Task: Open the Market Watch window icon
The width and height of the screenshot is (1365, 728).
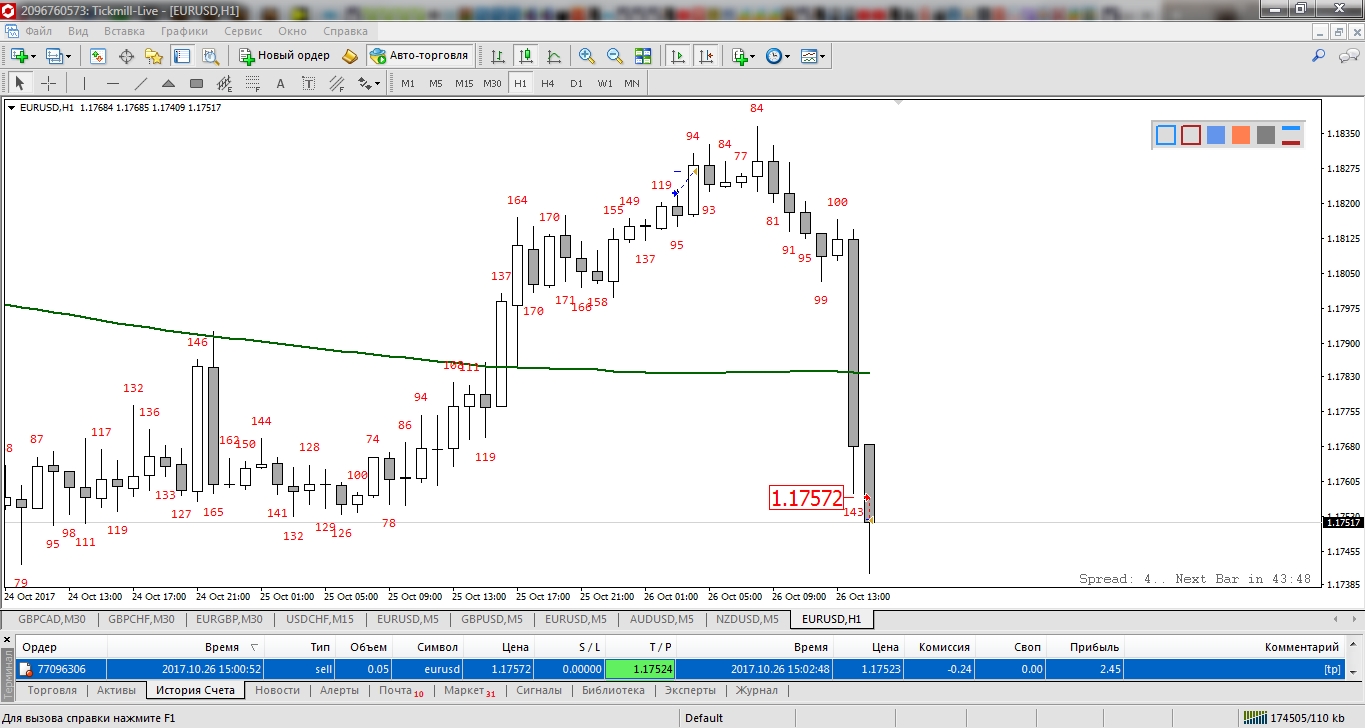Action: tap(98, 56)
